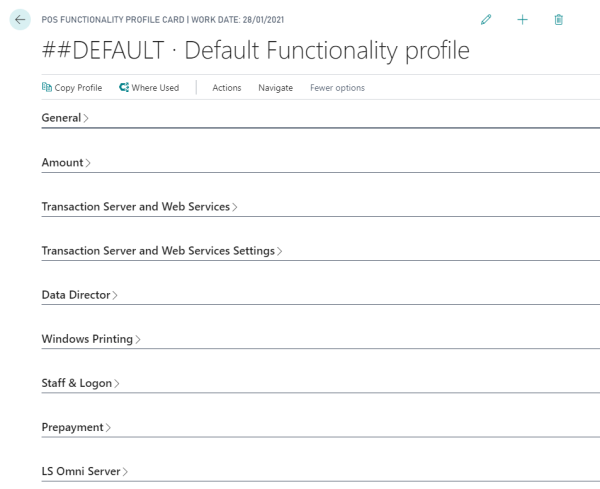600x489 pixels.
Task: Click the plus icon to add new
Action: [522, 20]
